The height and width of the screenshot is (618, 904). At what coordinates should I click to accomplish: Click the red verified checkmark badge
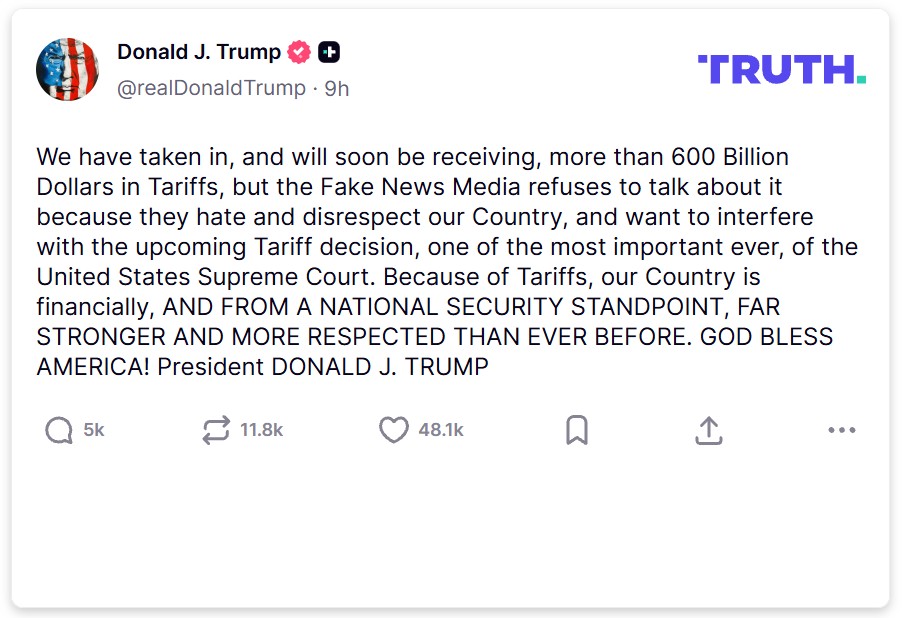[299, 52]
